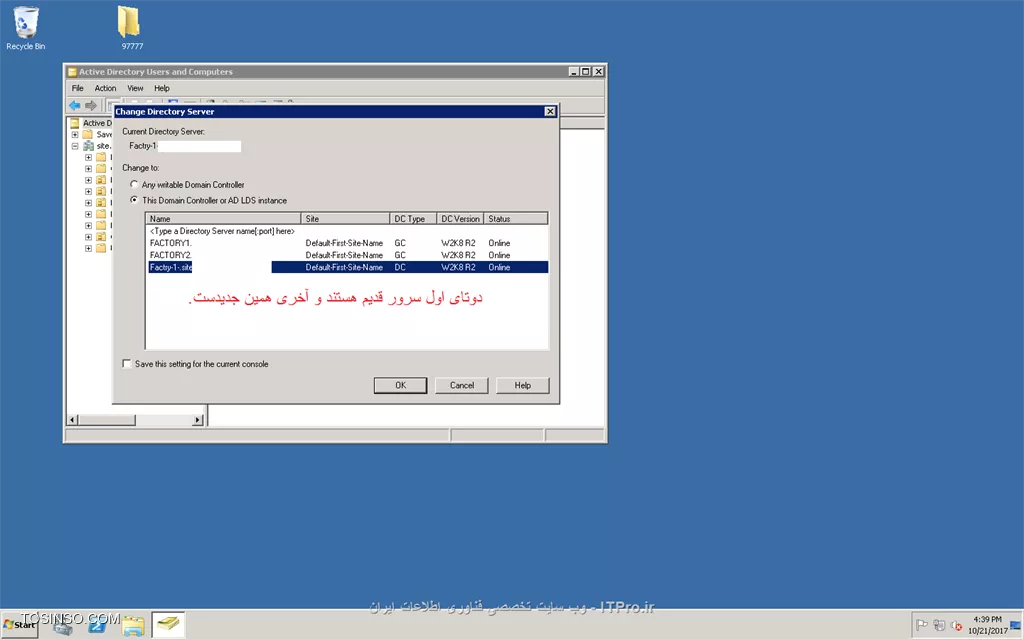Select the Any writable Domain Controller option
This screenshot has height=640, width=1024.
click(x=135, y=185)
